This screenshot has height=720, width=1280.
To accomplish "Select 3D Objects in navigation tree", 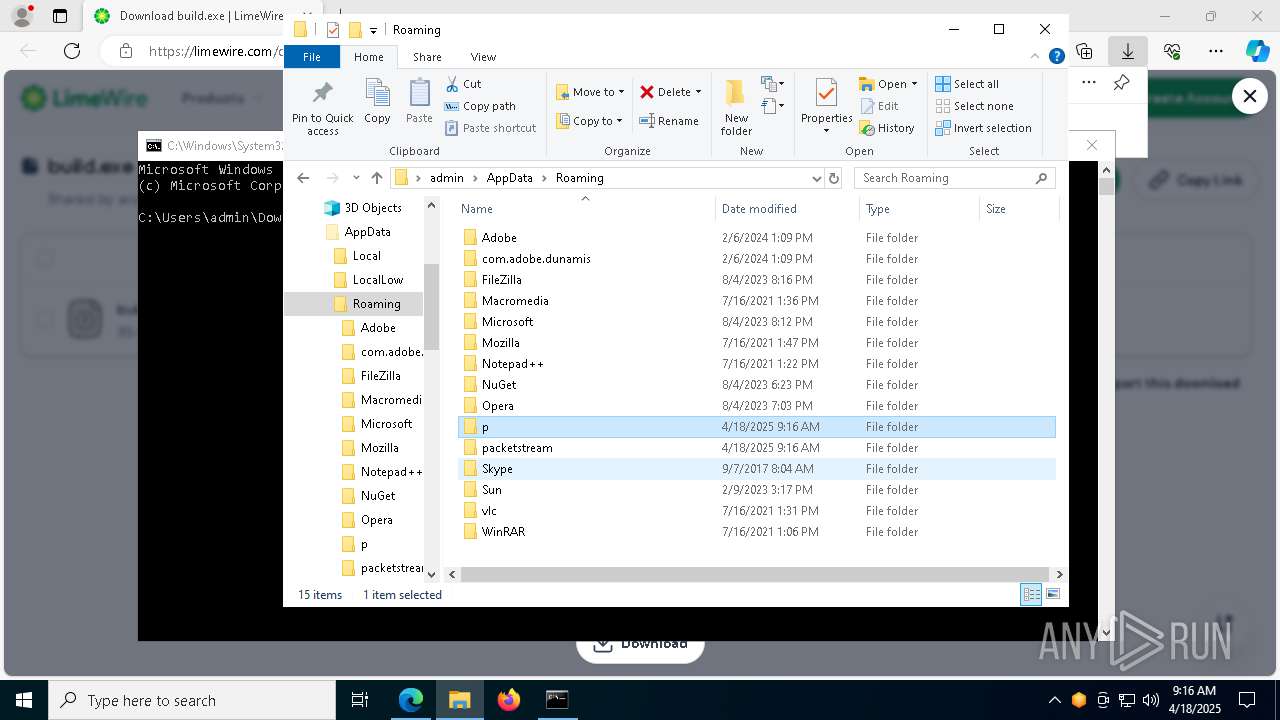I will pyautogui.click(x=372, y=208).
